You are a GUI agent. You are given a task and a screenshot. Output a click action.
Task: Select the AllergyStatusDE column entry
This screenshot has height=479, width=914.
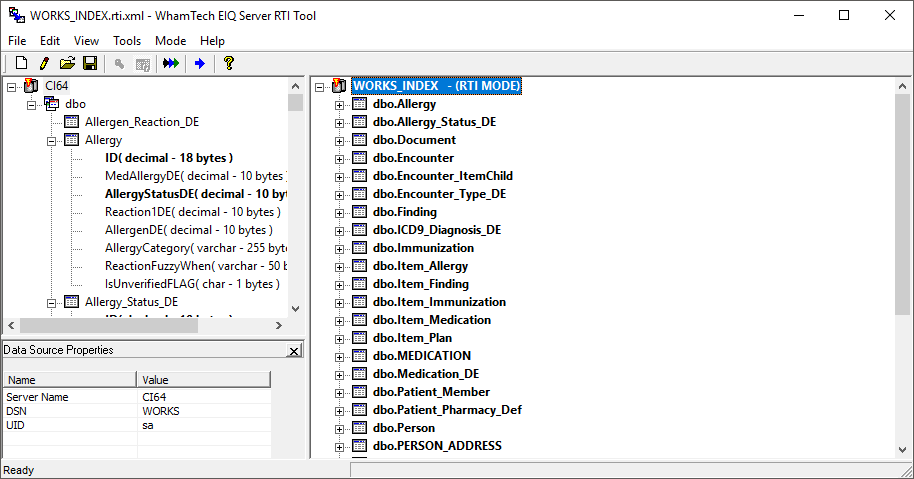(195, 194)
